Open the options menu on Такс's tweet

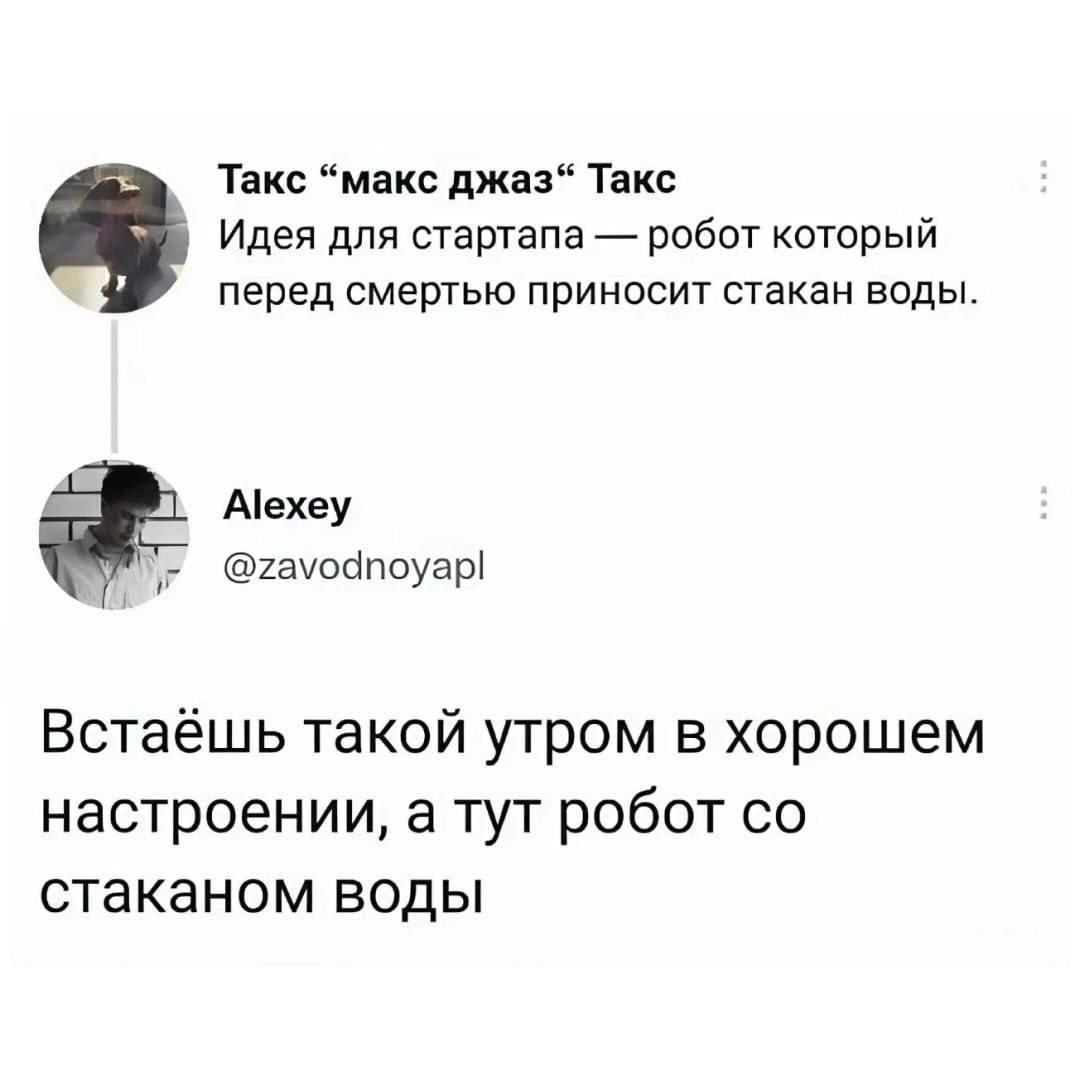1043,177
